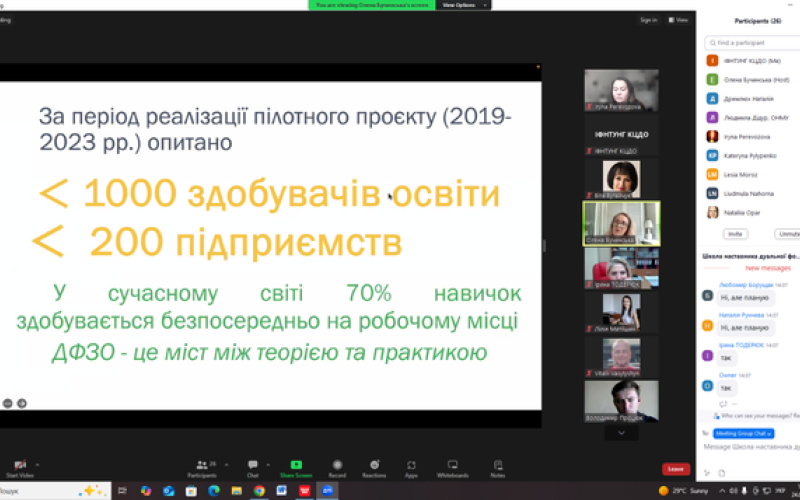The image size is (800, 500).
Task: Open Microsoft Word from the taskbar
Action: pyautogui.click(x=282, y=491)
